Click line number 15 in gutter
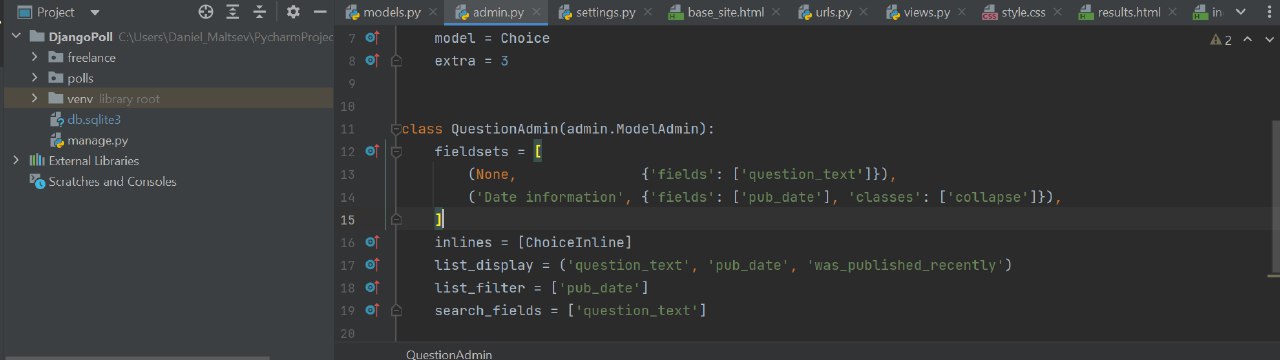Viewport: 1280px width, 360px height. (x=348, y=220)
